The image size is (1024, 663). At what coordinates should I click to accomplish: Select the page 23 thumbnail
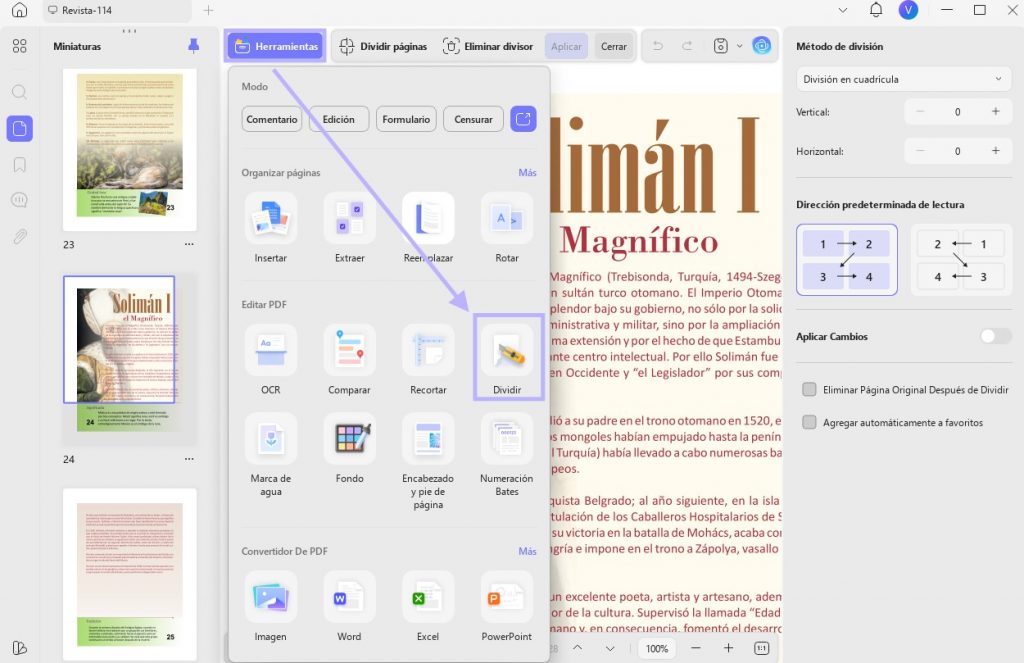pos(129,150)
